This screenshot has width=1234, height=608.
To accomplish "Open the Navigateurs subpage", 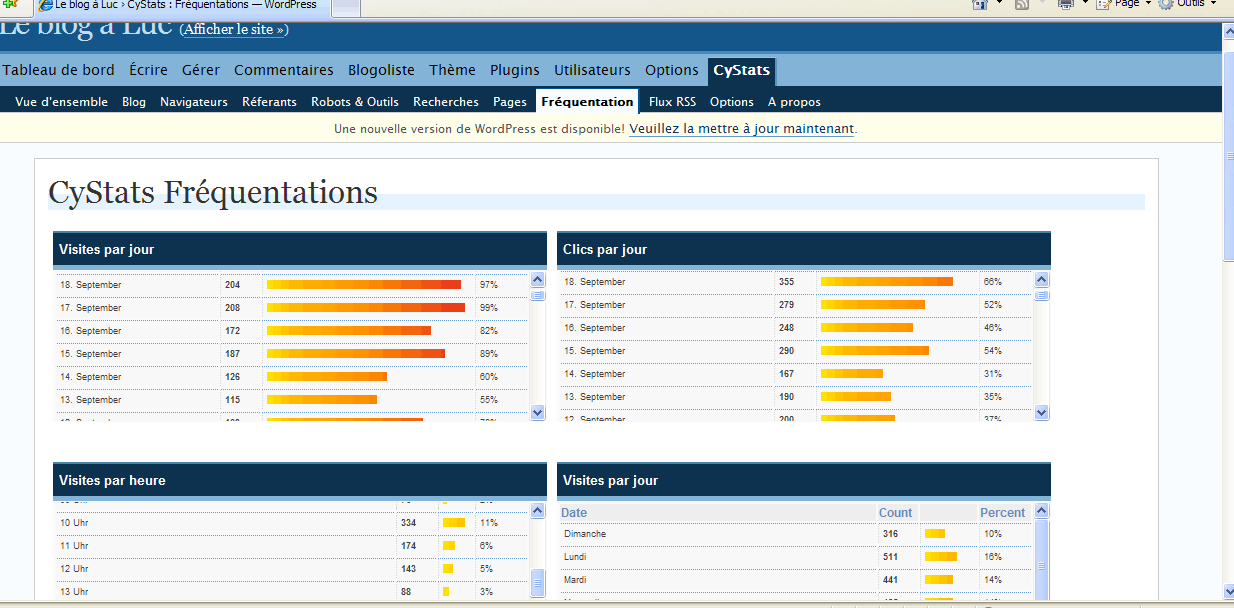I will (194, 101).
